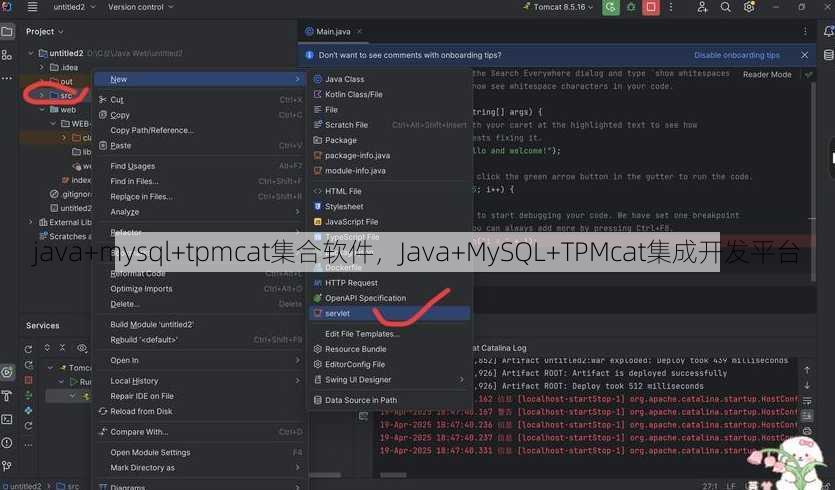Select Stylesheet from New submenu
Screen dimensions: 835x490
tap(389, 206)
